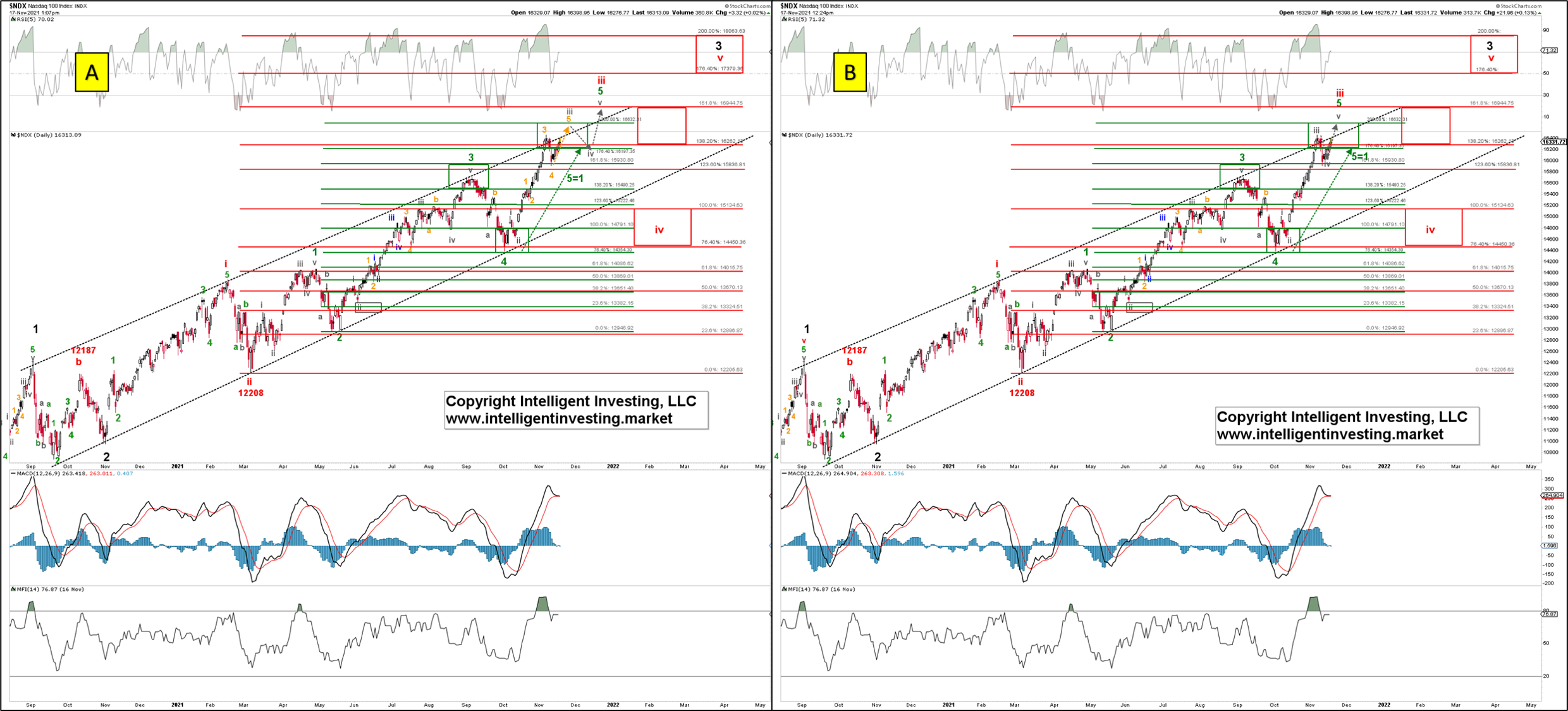Click the red box marked 3 v in chart A
This screenshot has height=711, width=1568.
click(720, 54)
